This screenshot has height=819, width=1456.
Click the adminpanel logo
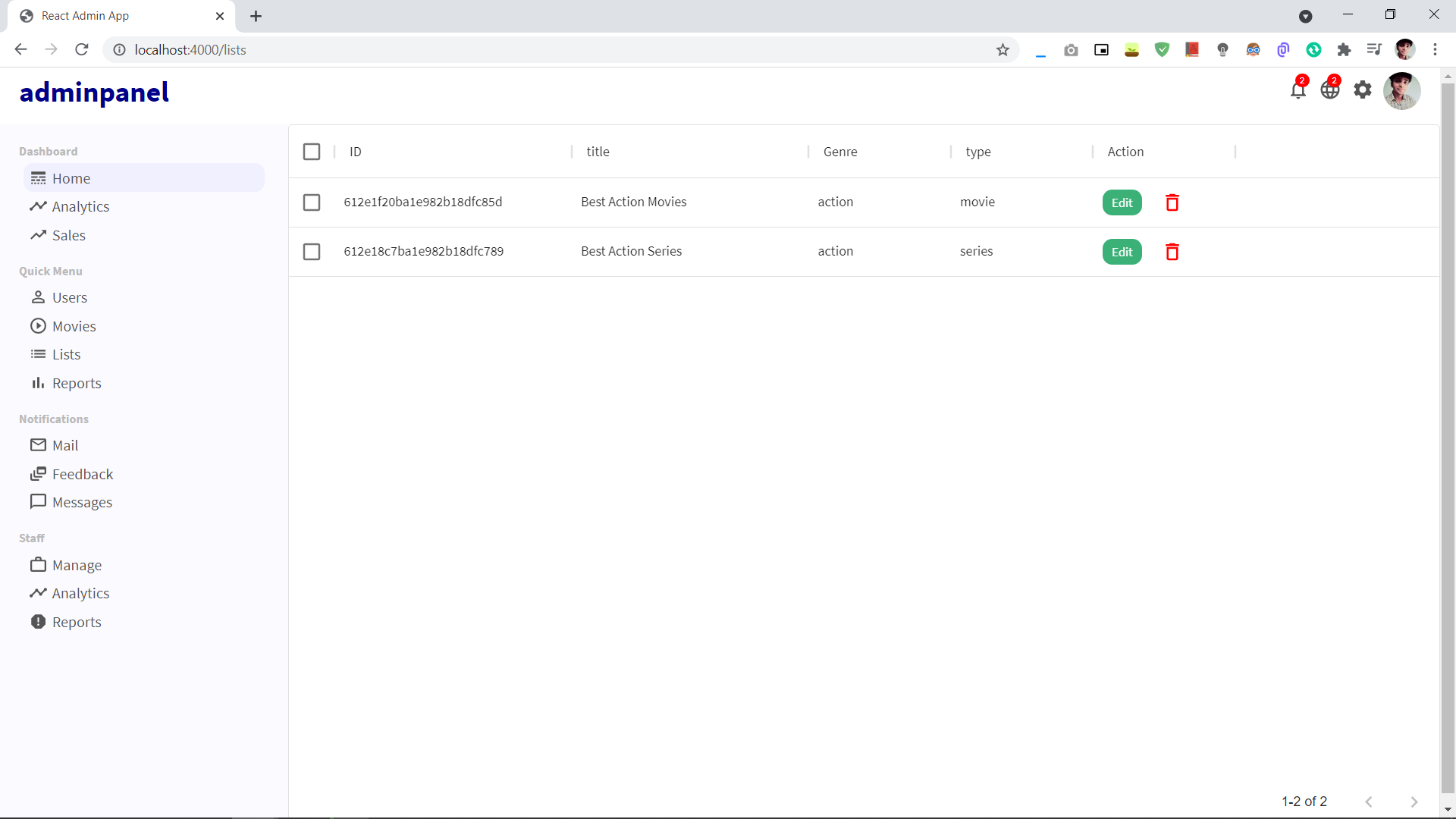point(94,93)
